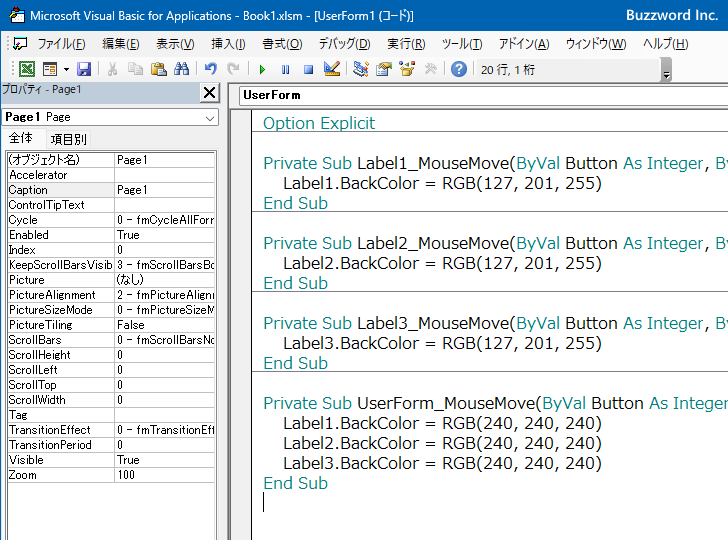Save the workbook with the floppy icon
The height and width of the screenshot is (540, 728).
[84, 69]
